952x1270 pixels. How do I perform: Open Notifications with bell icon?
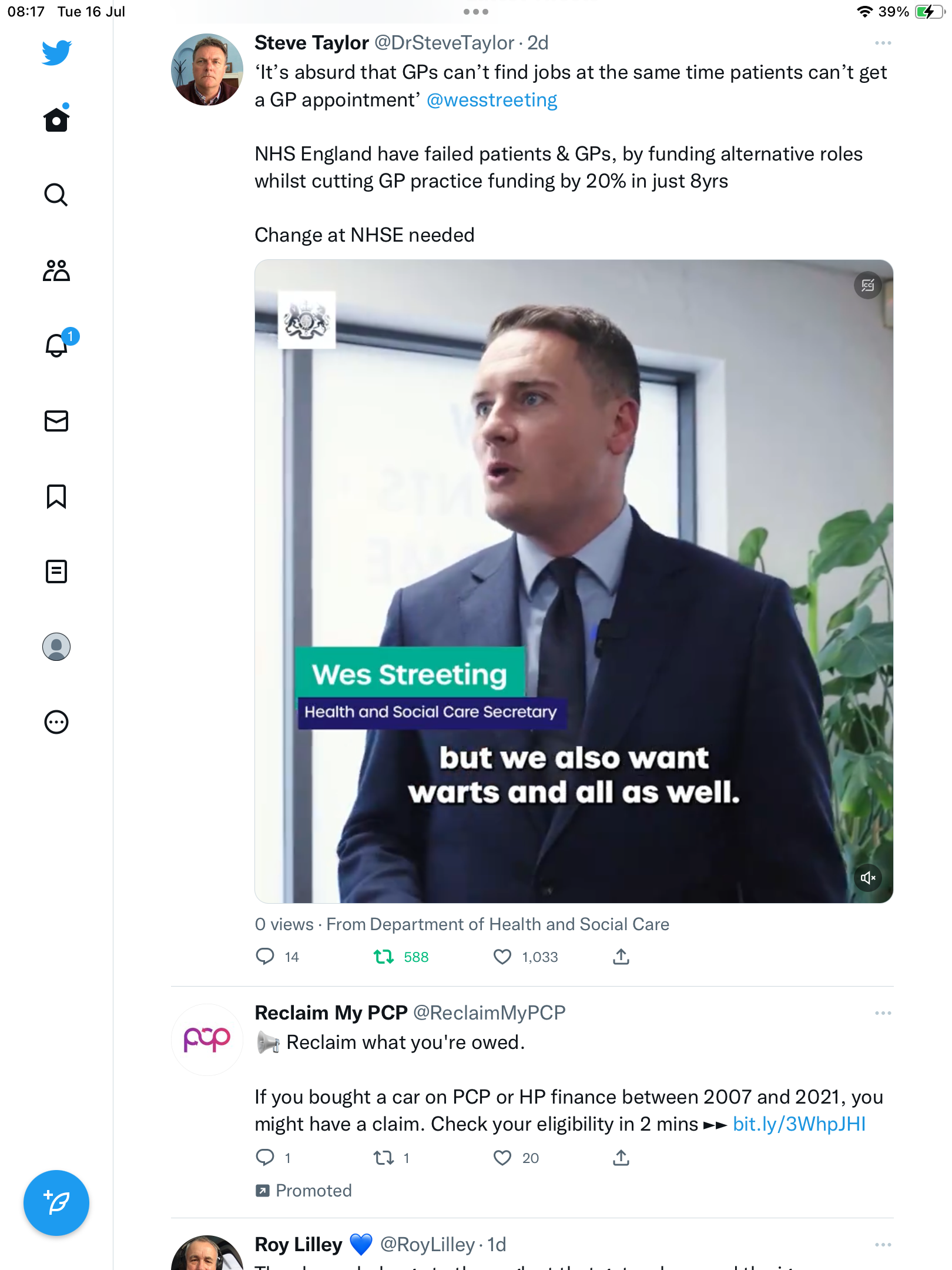coord(56,345)
